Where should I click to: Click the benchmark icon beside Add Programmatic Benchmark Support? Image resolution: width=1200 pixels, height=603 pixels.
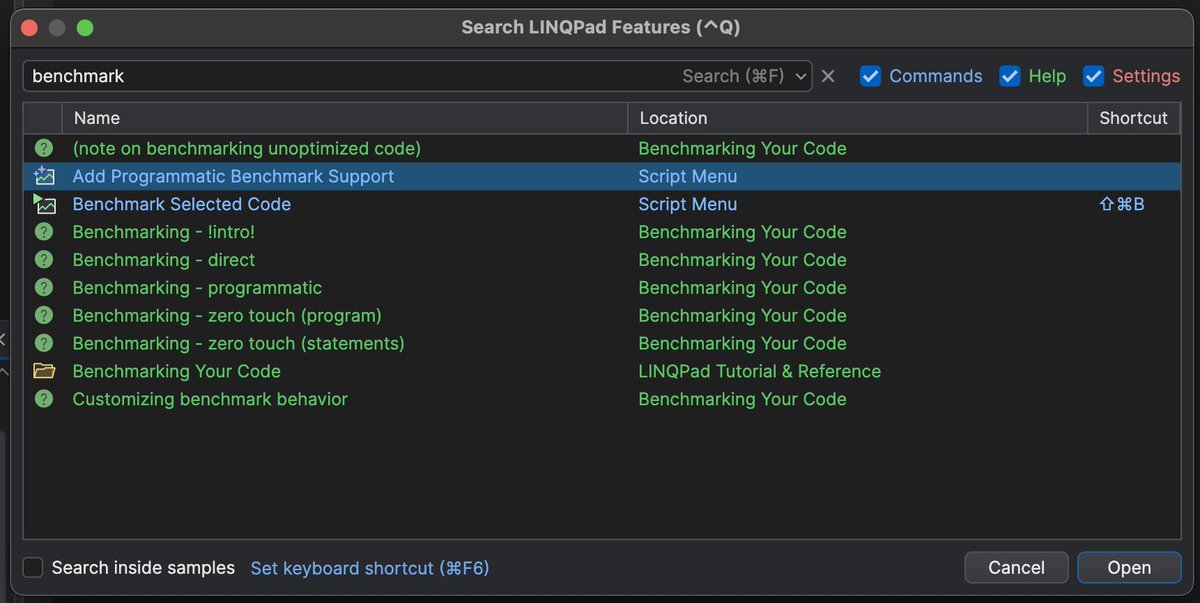point(45,176)
